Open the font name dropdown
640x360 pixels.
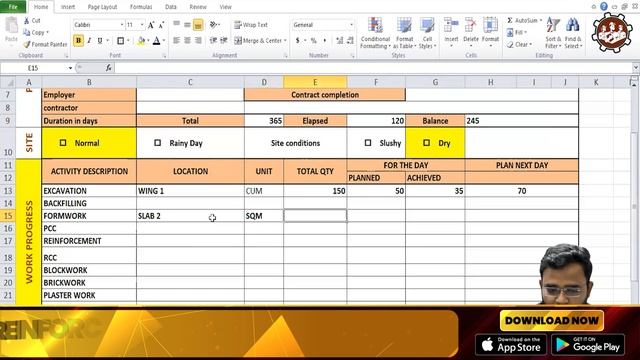(x=122, y=25)
